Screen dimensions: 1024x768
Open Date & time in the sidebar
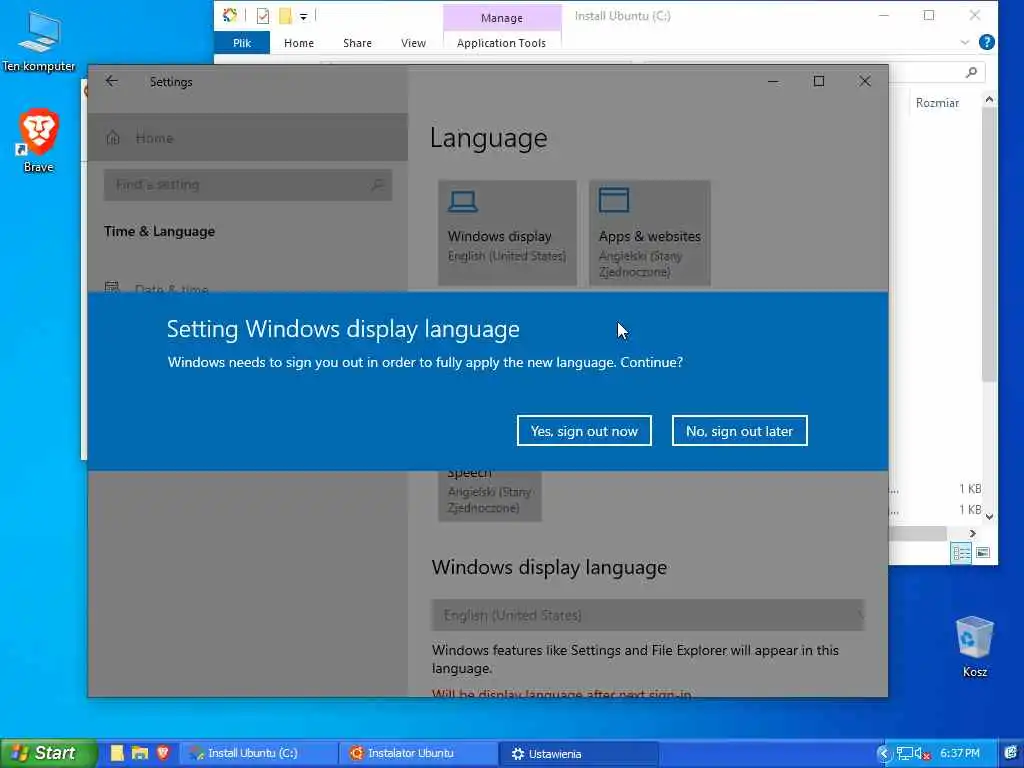click(171, 287)
